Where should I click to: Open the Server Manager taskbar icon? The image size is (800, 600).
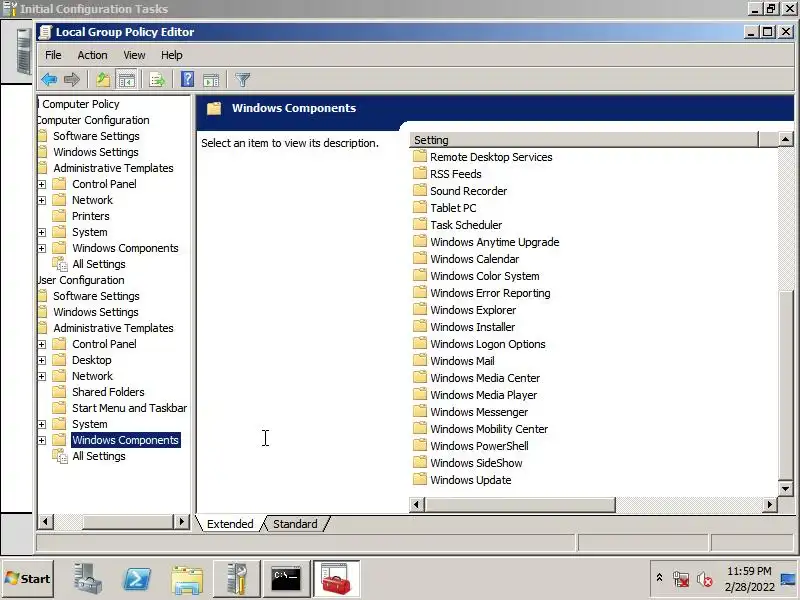point(87,579)
